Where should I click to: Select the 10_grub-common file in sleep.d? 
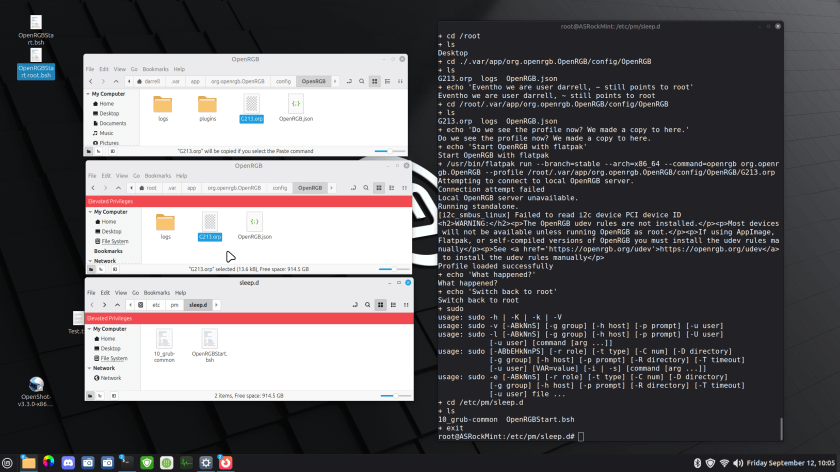tap(165, 343)
